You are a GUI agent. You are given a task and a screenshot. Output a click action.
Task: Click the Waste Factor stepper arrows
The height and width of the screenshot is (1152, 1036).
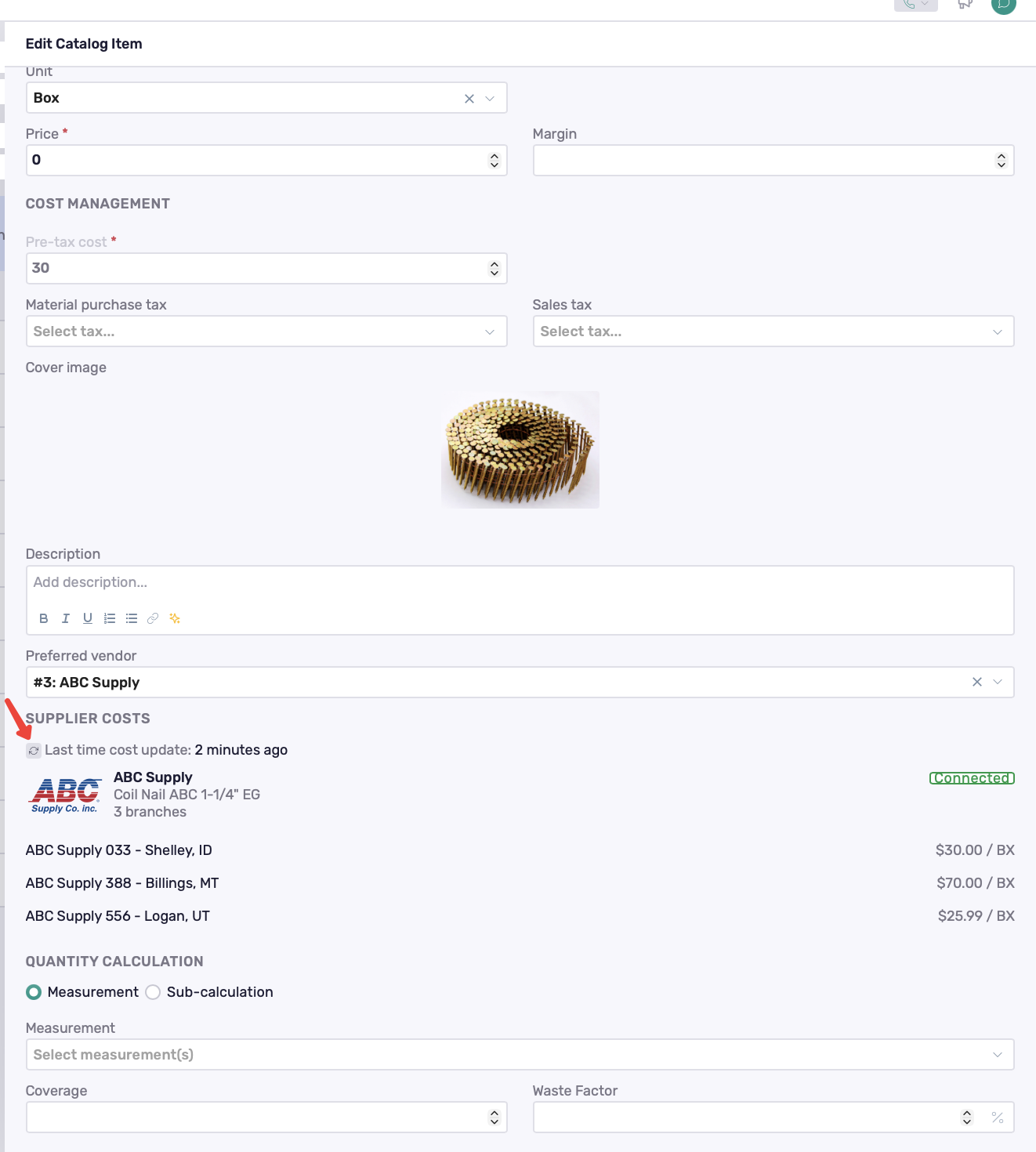(x=967, y=1118)
